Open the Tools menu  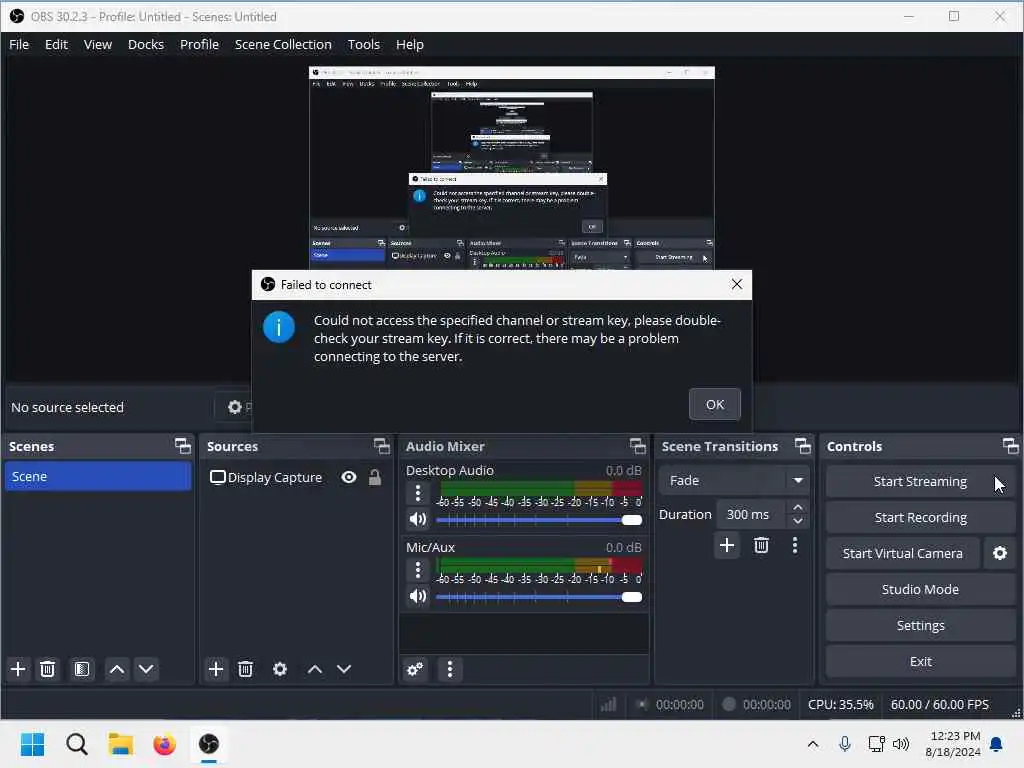364,44
